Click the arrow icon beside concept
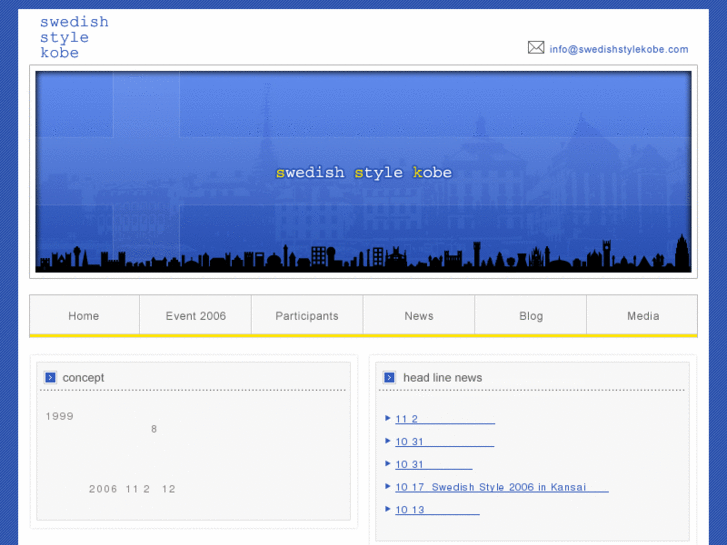The image size is (727, 545). coord(50,378)
